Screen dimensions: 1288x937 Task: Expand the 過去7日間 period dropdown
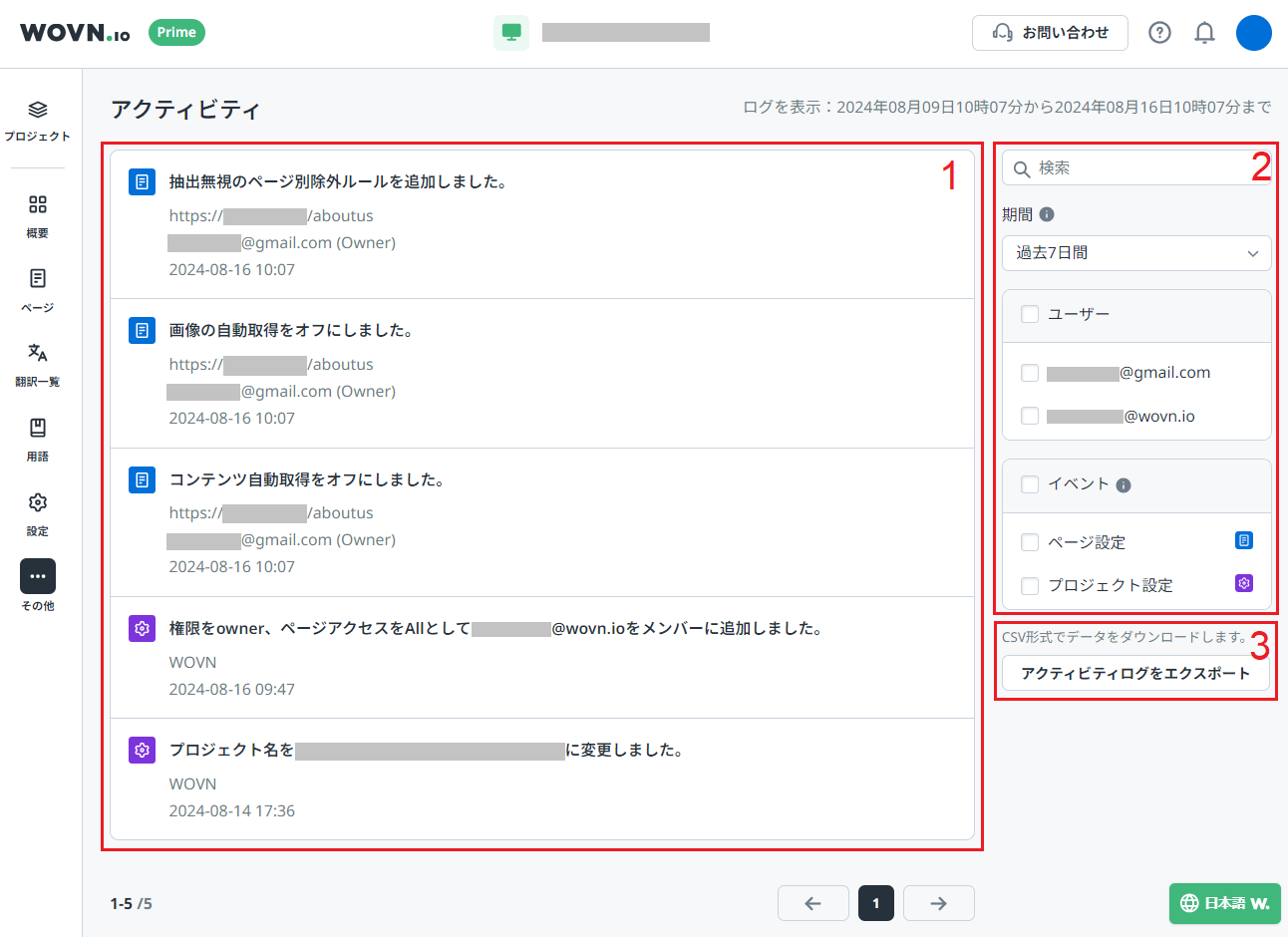[x=1136, y=253]
